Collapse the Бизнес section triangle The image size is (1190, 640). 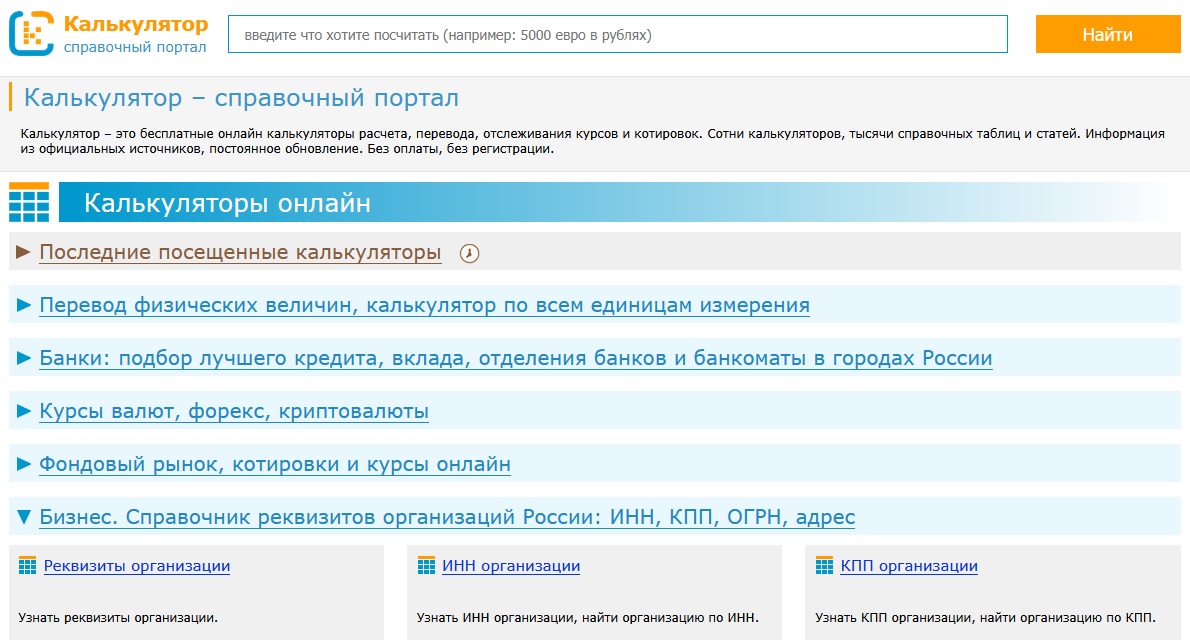24,518
